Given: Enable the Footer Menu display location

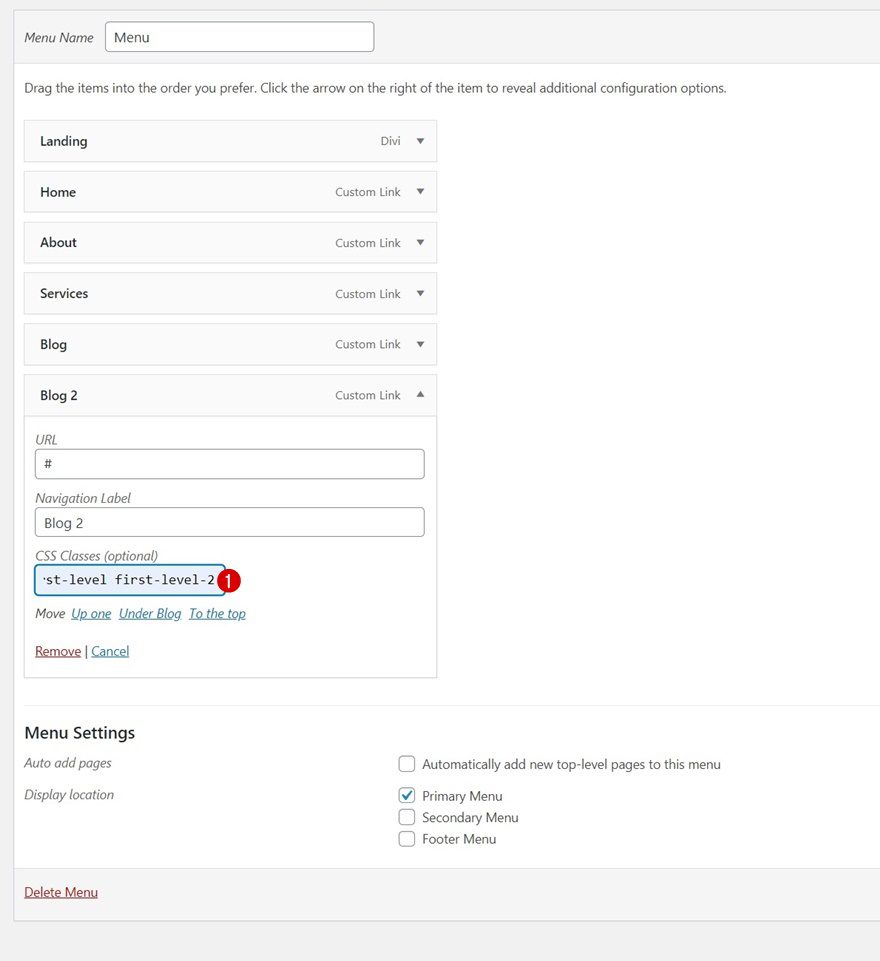Looking at the screenshot, I should coord(407,839).
